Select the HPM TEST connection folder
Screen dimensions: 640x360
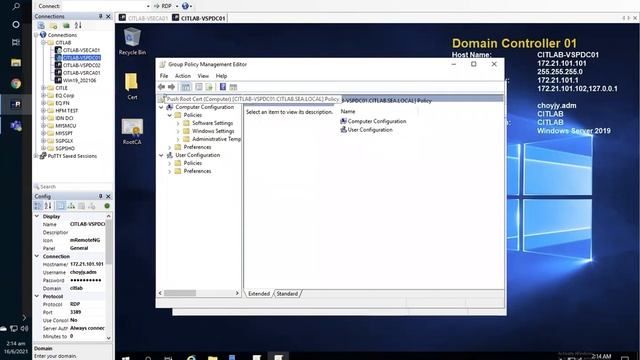coord(66,111)
